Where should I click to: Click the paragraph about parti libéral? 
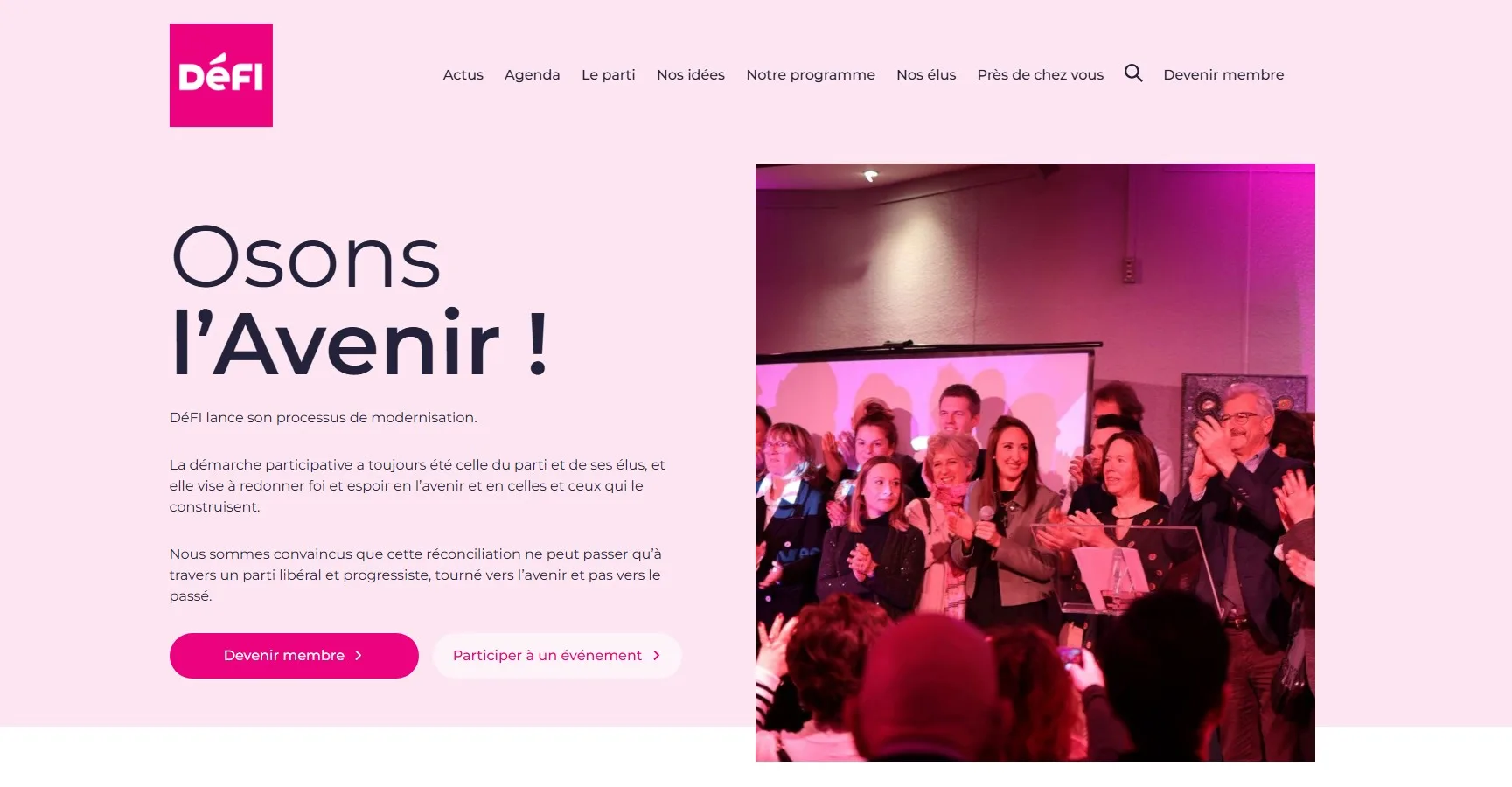click(415, 575)
